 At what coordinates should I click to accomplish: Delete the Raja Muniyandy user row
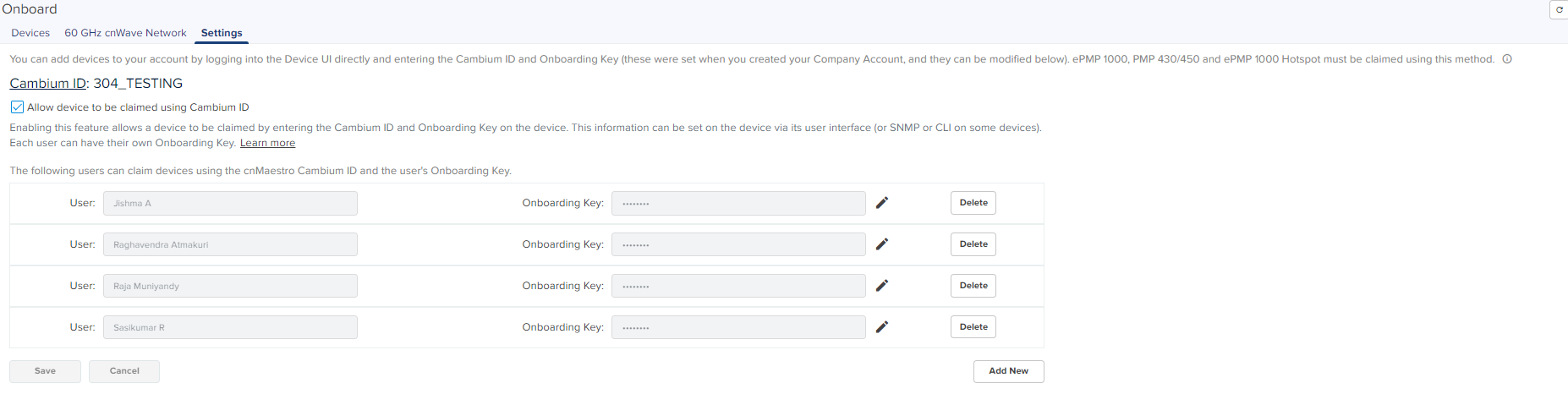[973, 286]
